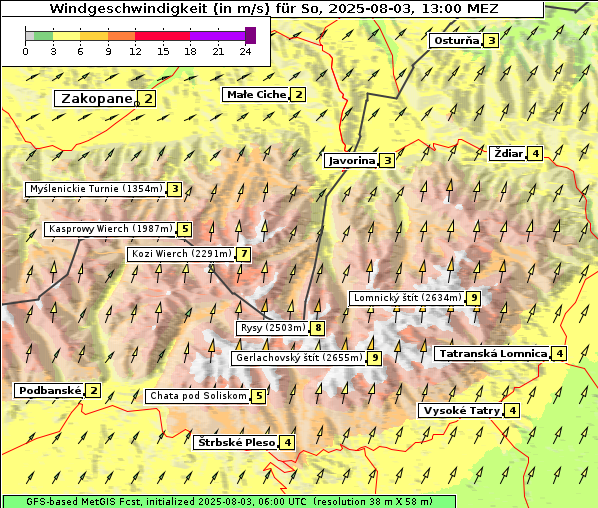Viewport: 598px width, 508px height.
Task: Click the purple legend swatch at 24
Action: pyautogui.click(x=251, y=35)
